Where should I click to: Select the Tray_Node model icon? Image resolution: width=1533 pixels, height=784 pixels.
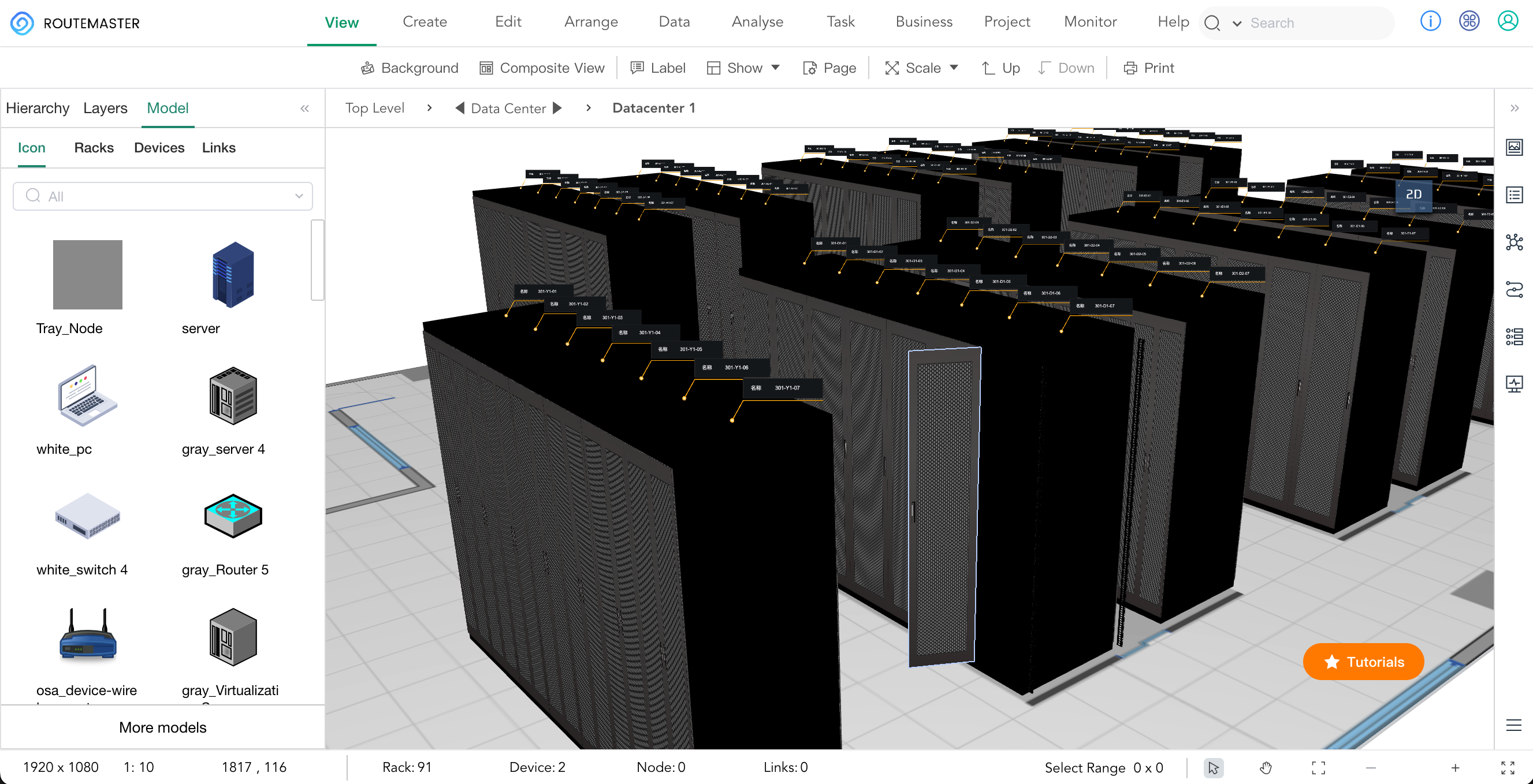coord(87,275)
